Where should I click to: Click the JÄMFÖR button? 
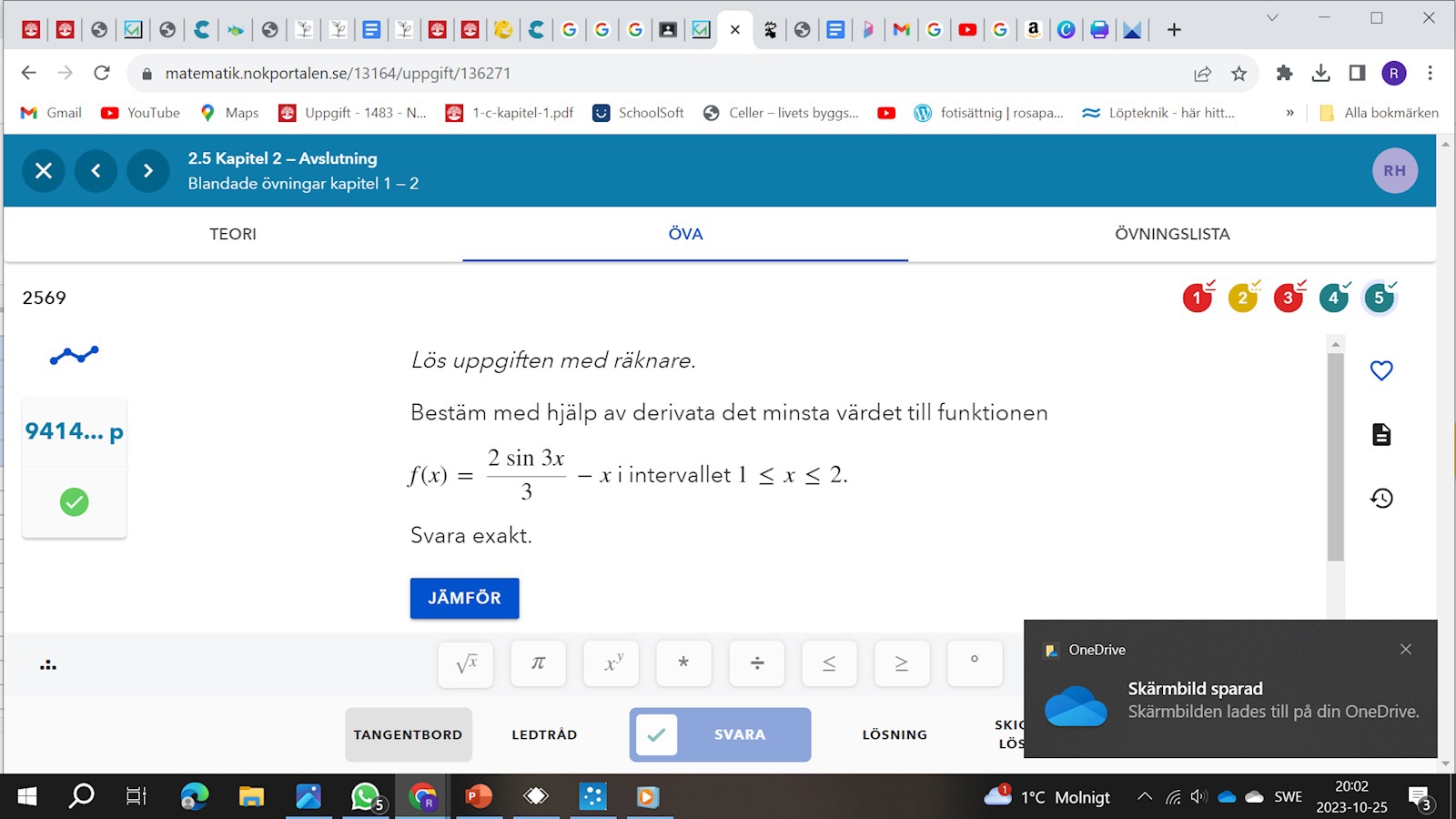[464, 598]
